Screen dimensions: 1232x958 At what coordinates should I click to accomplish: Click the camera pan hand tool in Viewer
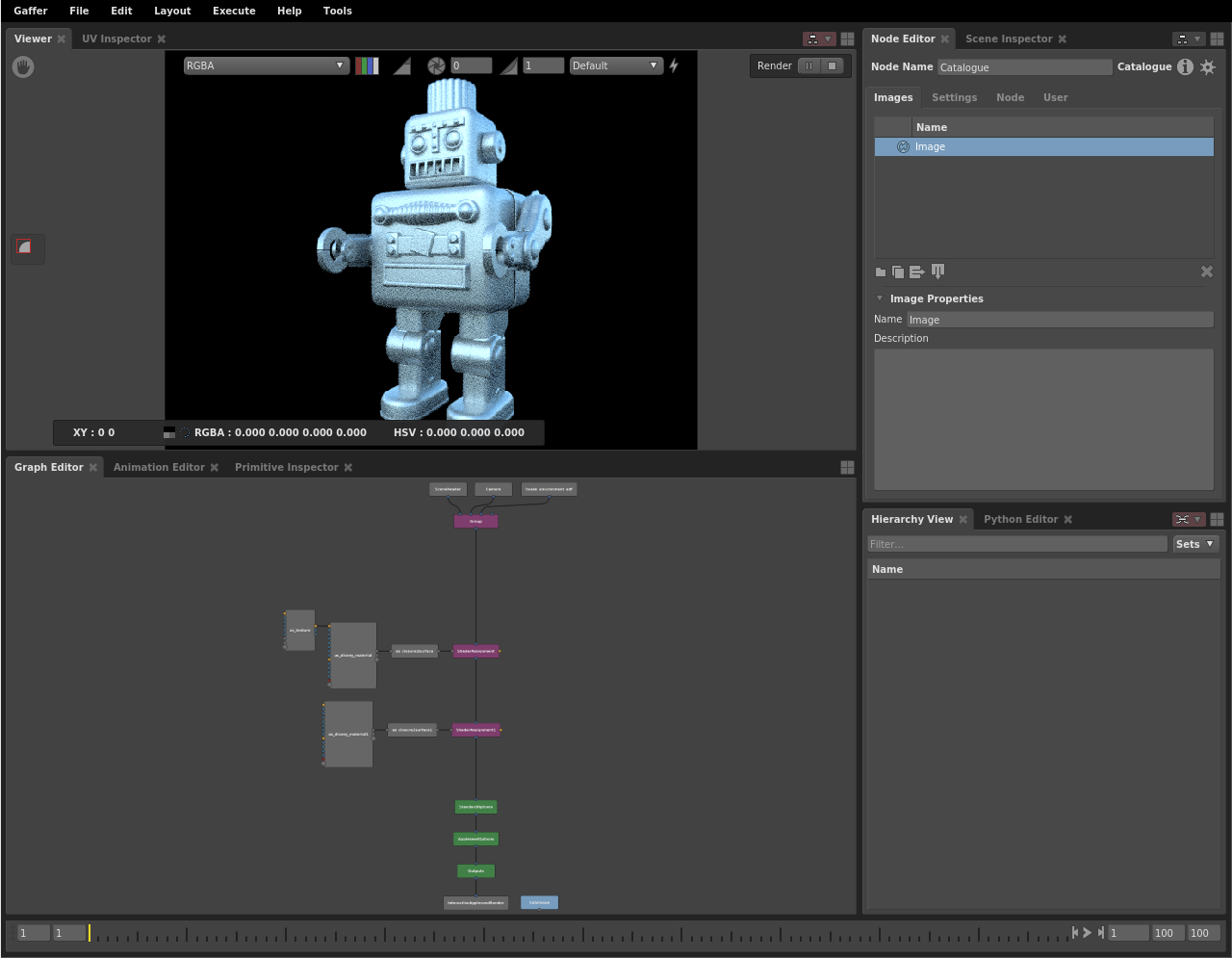[23, 66]
